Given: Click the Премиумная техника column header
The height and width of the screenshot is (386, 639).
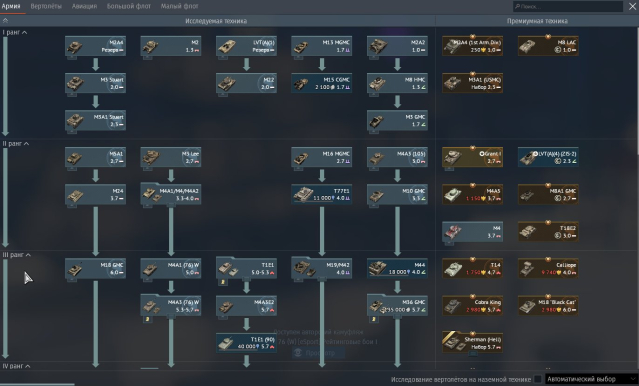Looking at the screenshot, I should click(537, 21).
